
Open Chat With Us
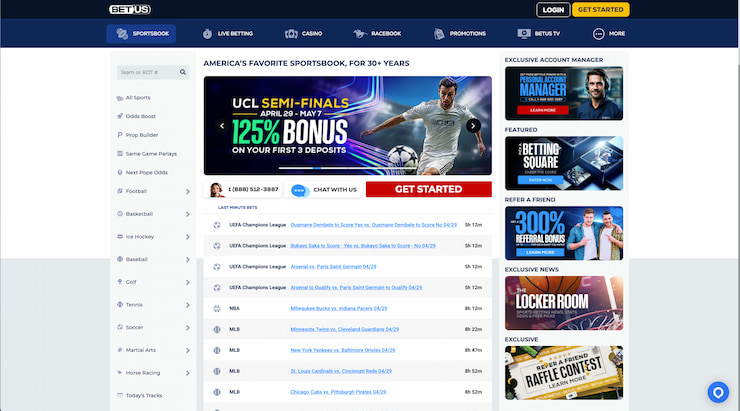pyautogui.click(x=324, y=190)
